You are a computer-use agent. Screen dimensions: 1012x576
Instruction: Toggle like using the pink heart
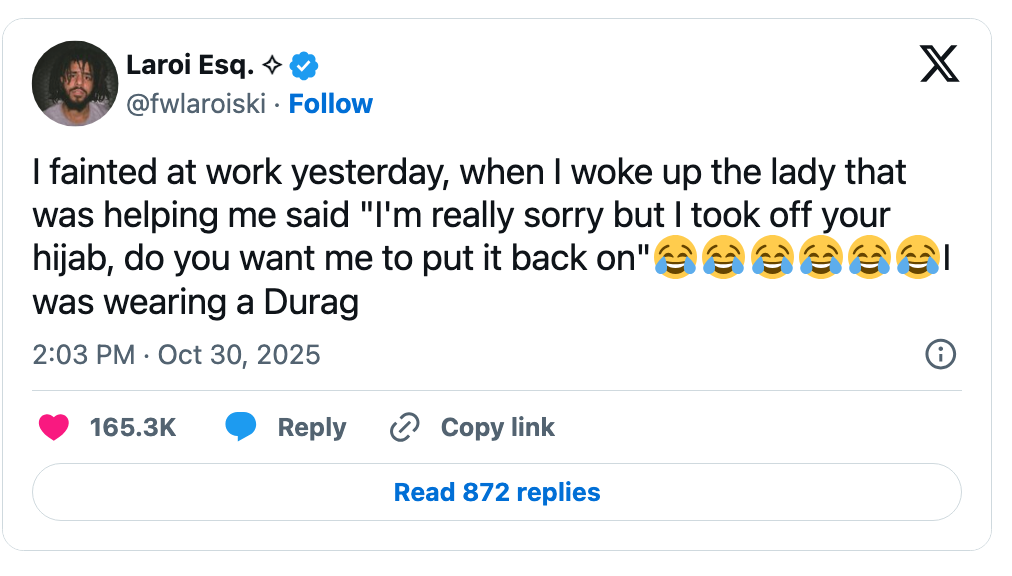(x=55, y=427)
